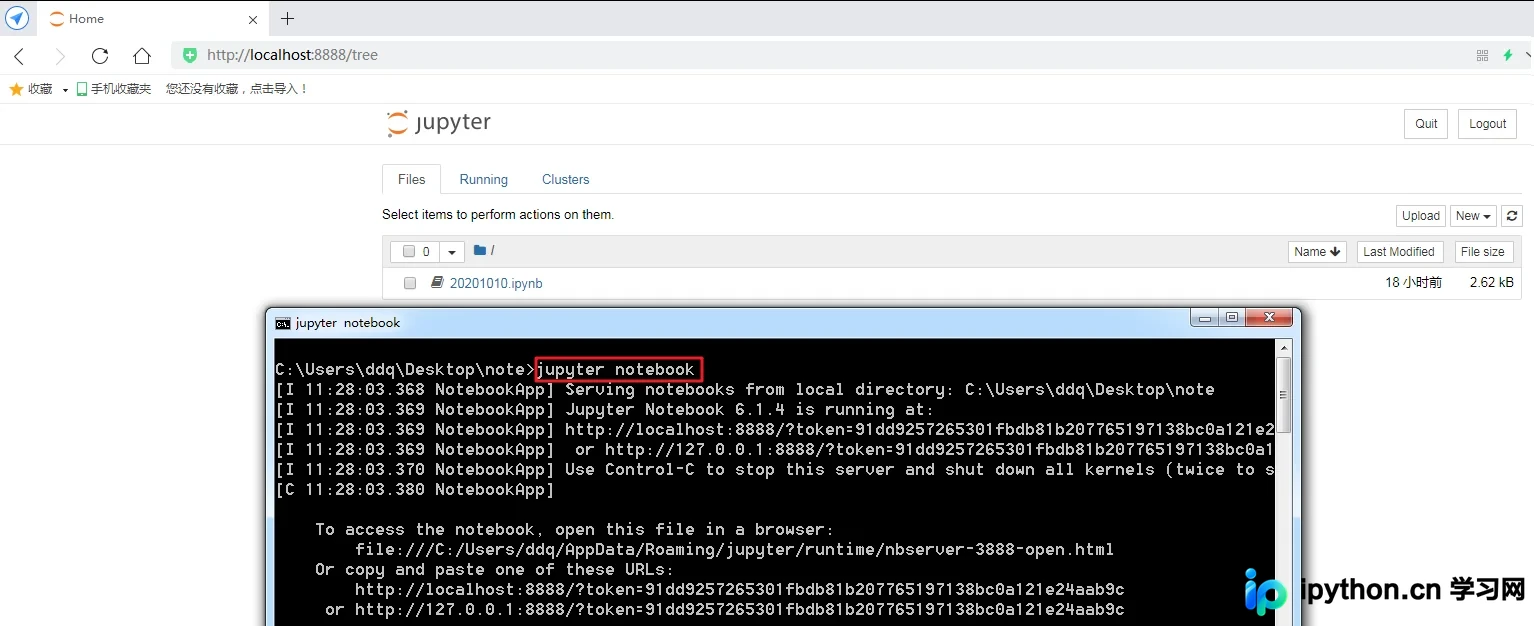Click the favorites star icon
This screenshot has height=626, width=1534.
(x=16, y=89)
